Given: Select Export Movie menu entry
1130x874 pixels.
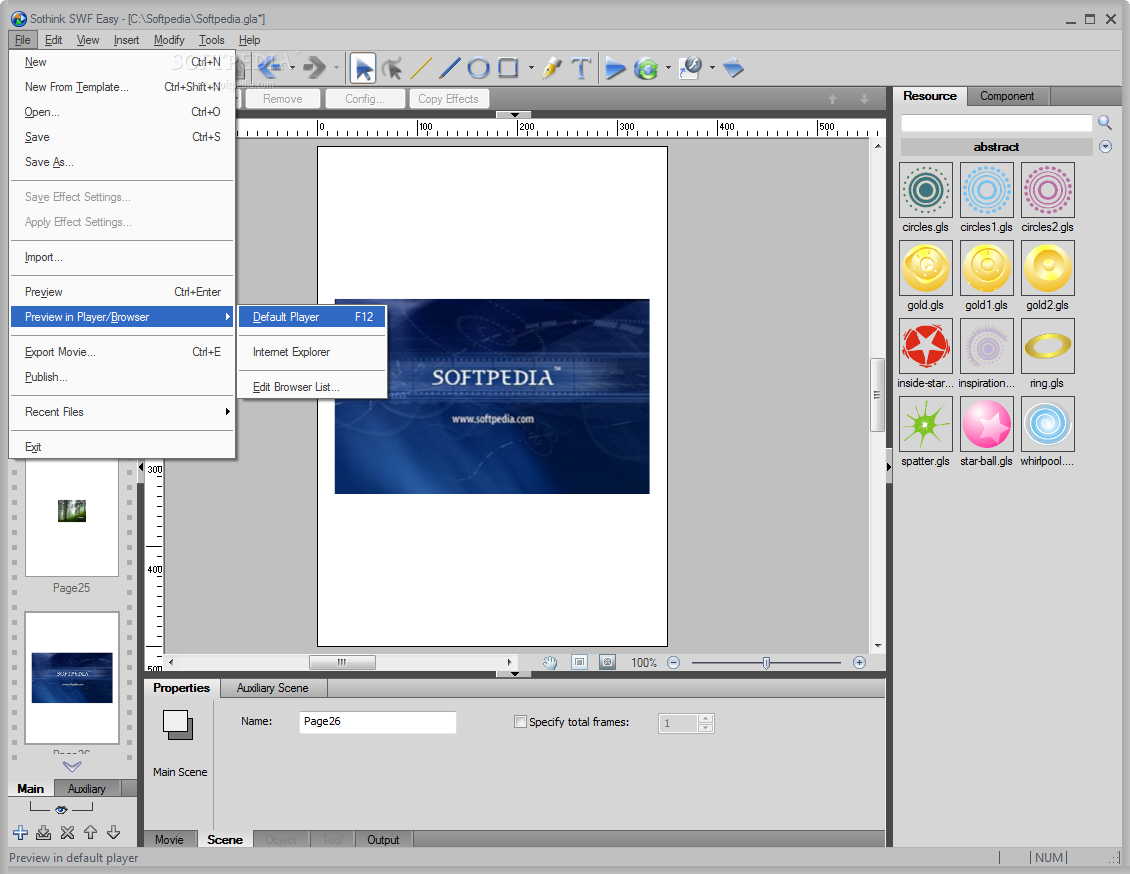Looking at the screenshot, I should click(122, 352).
